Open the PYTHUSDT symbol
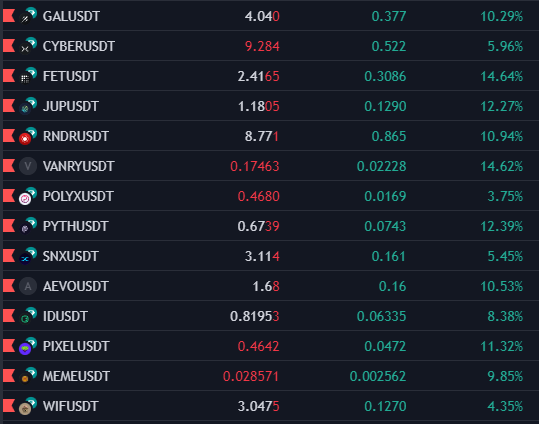Viewport: 539px width, 424px height. (x=76, y=226)
